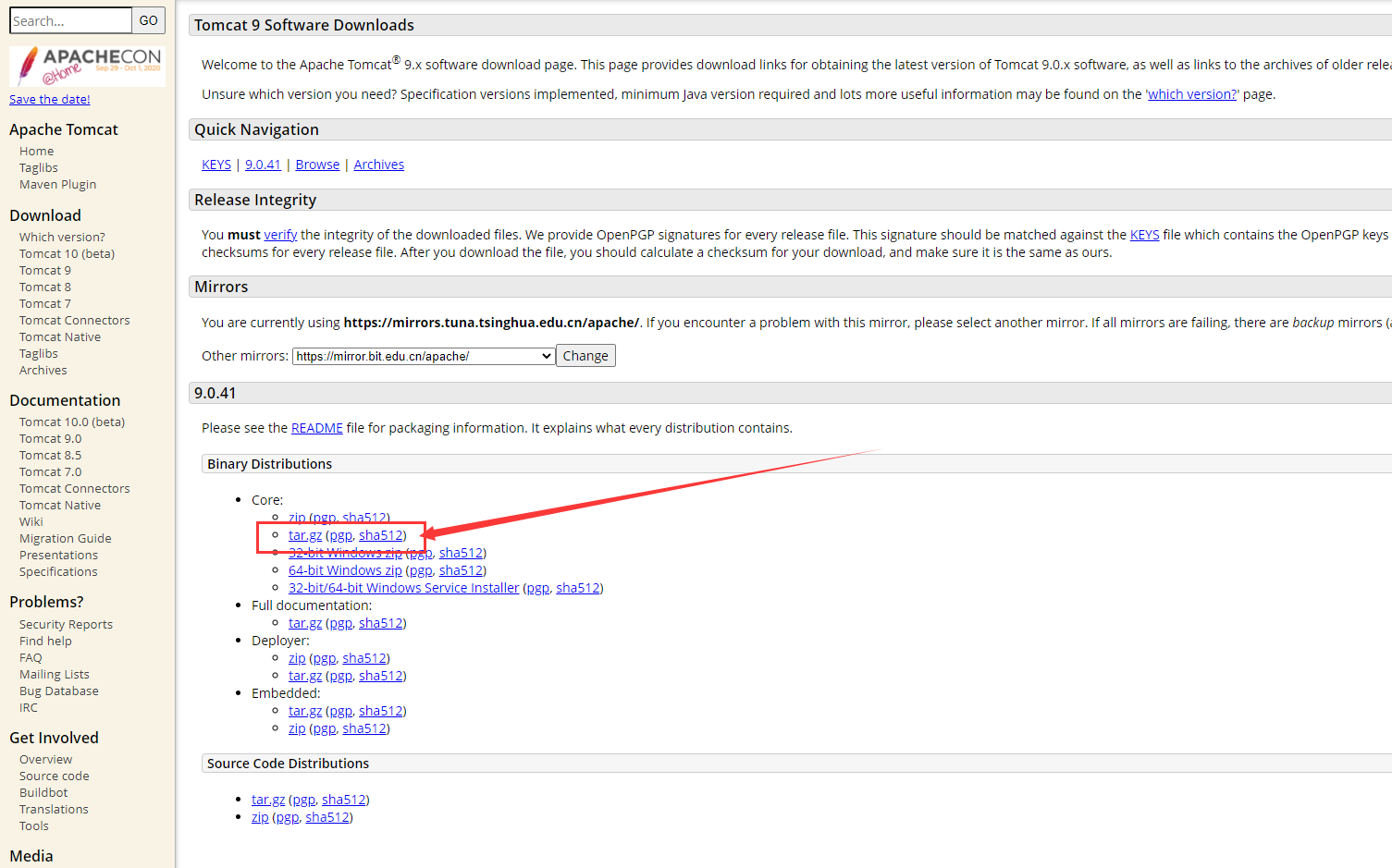This screenshot has height=868, width=1392.
Task: Download the Embedded zip
Action: click(x=297, y=728)
